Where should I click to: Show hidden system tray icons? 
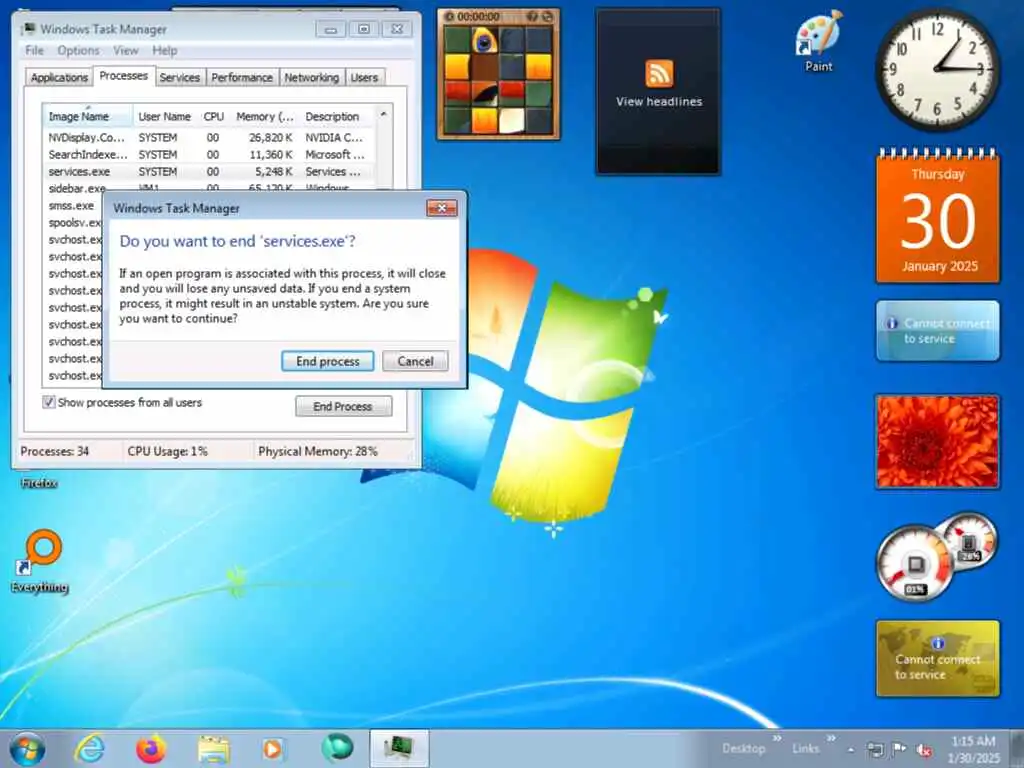pos(851,750)
